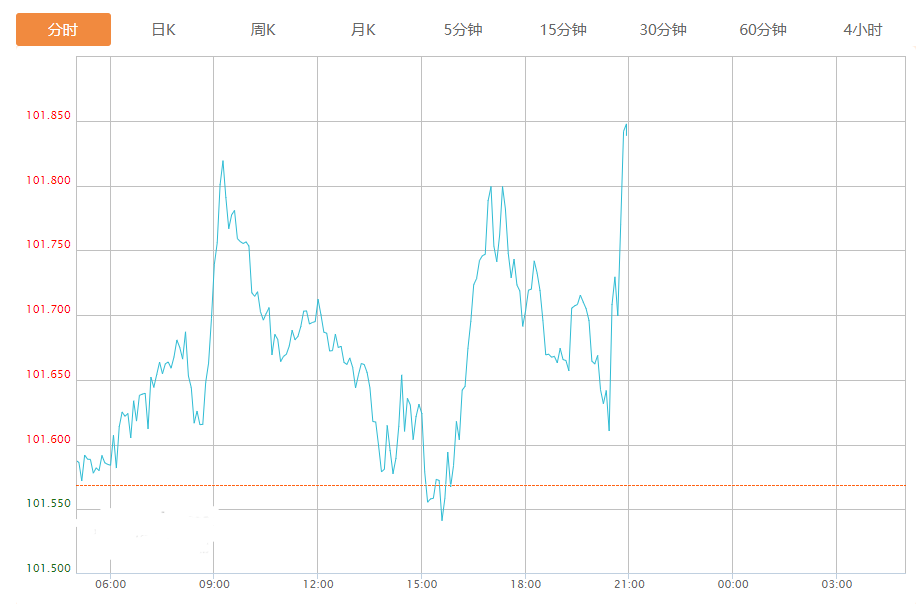The height and width of the screenshot is (604, 924).
Task: Select the 分时 tab
Action: 63,30
